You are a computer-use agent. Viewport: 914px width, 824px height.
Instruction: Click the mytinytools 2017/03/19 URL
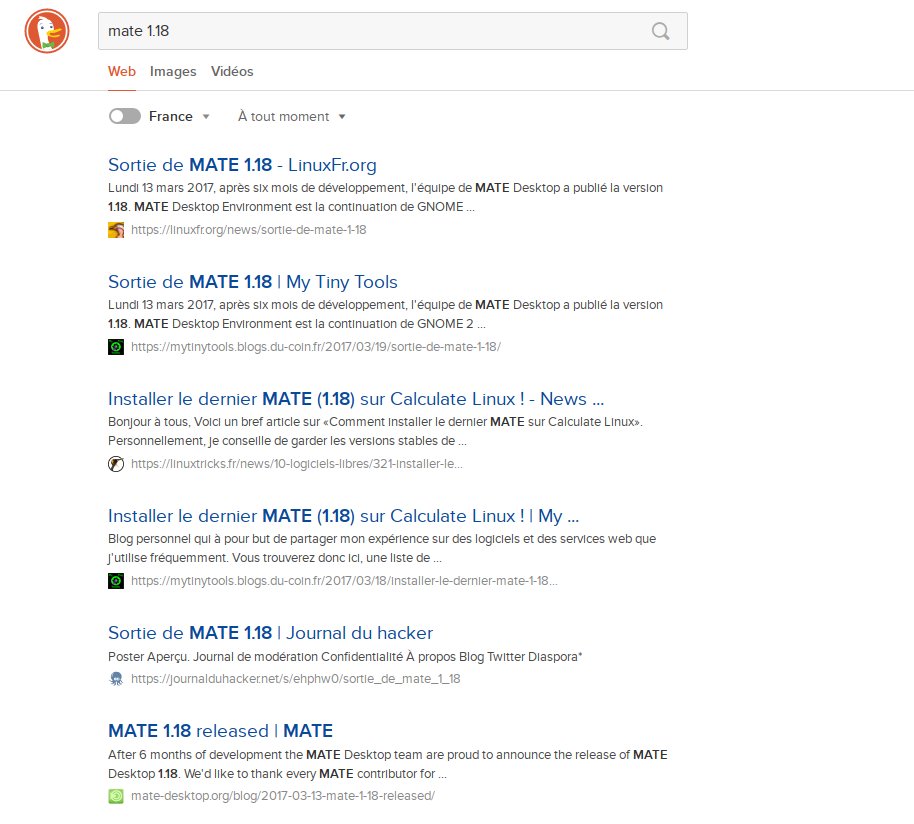tap(315, 347)
